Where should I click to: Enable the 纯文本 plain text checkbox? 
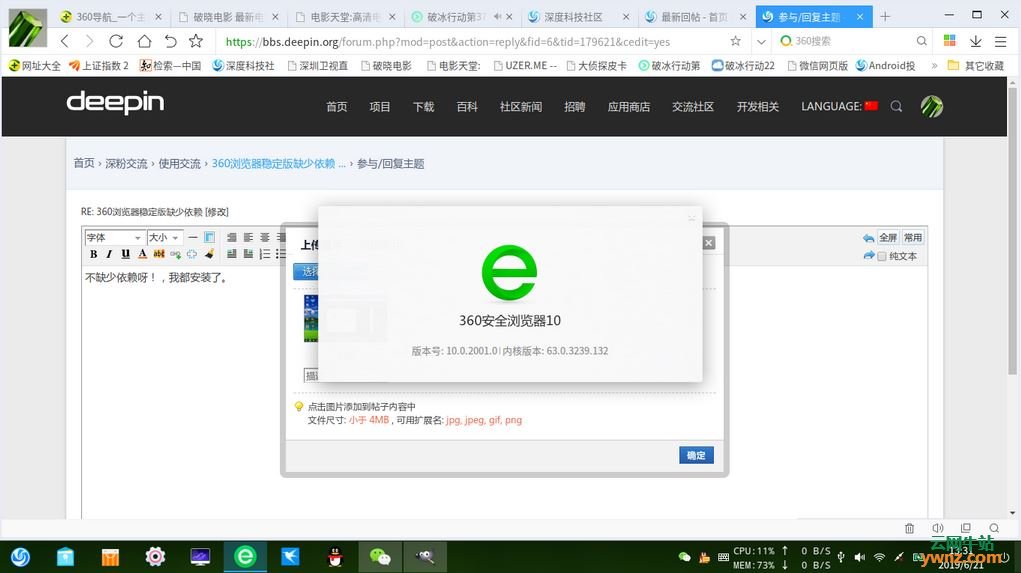[x=882, y=257]
